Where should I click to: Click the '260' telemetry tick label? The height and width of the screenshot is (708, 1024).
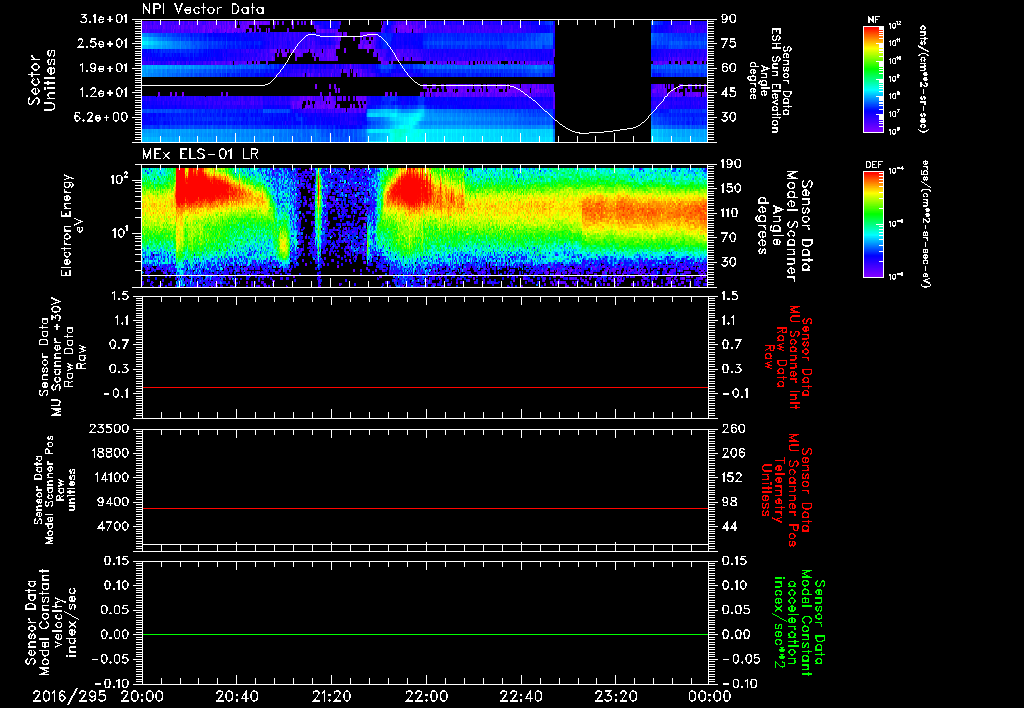[x=731, y=429]
